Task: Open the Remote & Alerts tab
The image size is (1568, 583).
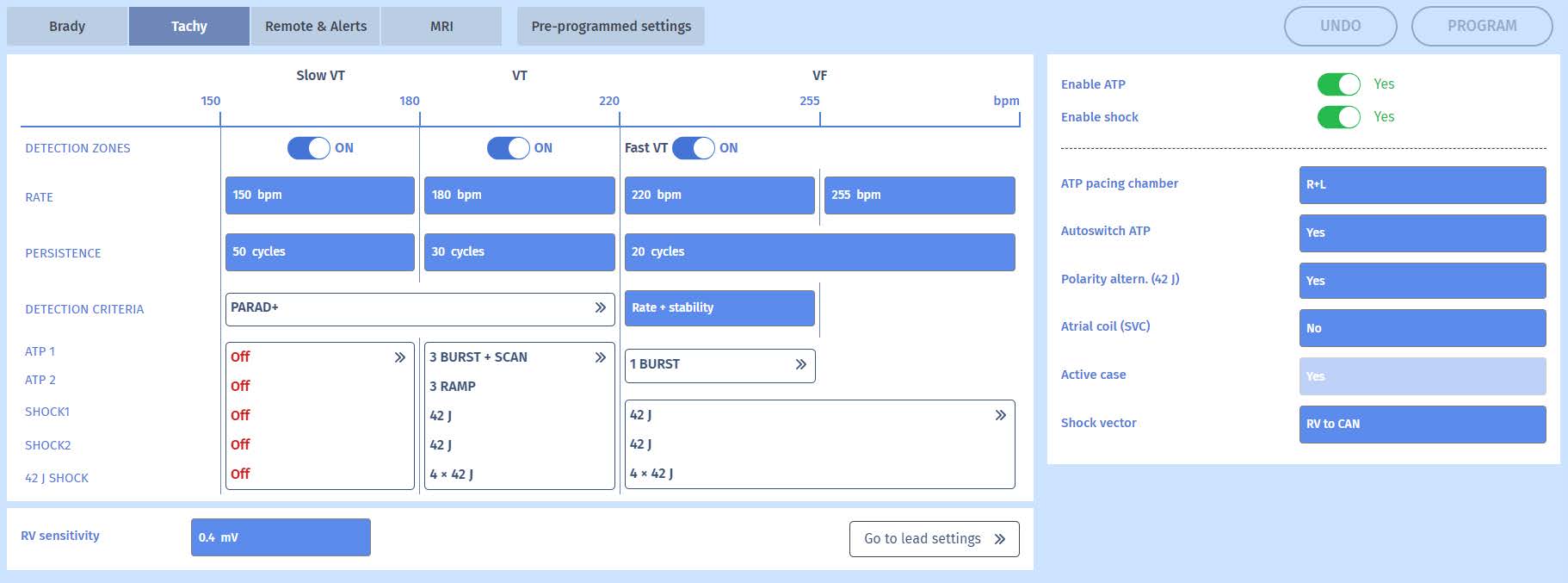Action: [x=316, y=27]
